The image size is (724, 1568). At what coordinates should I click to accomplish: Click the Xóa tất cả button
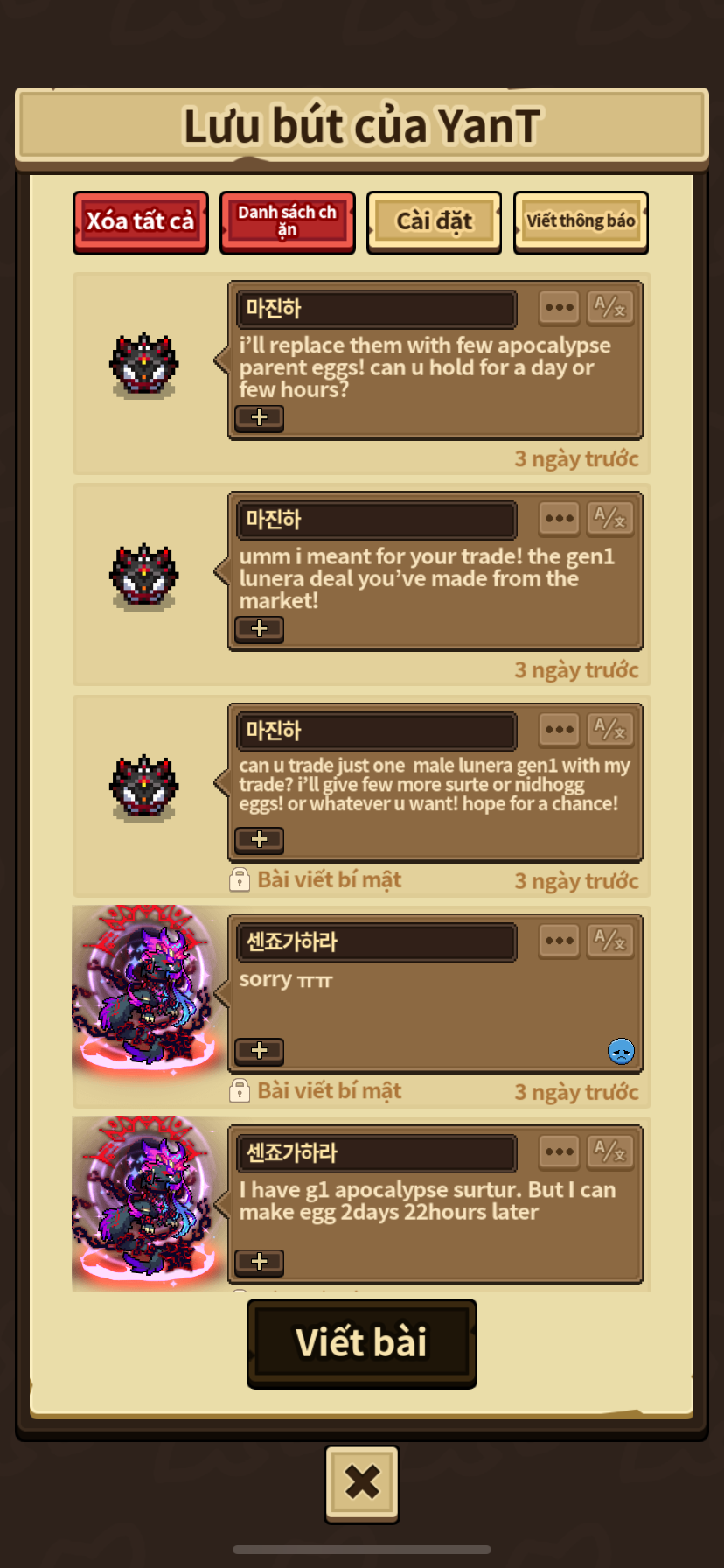(141, 222)
